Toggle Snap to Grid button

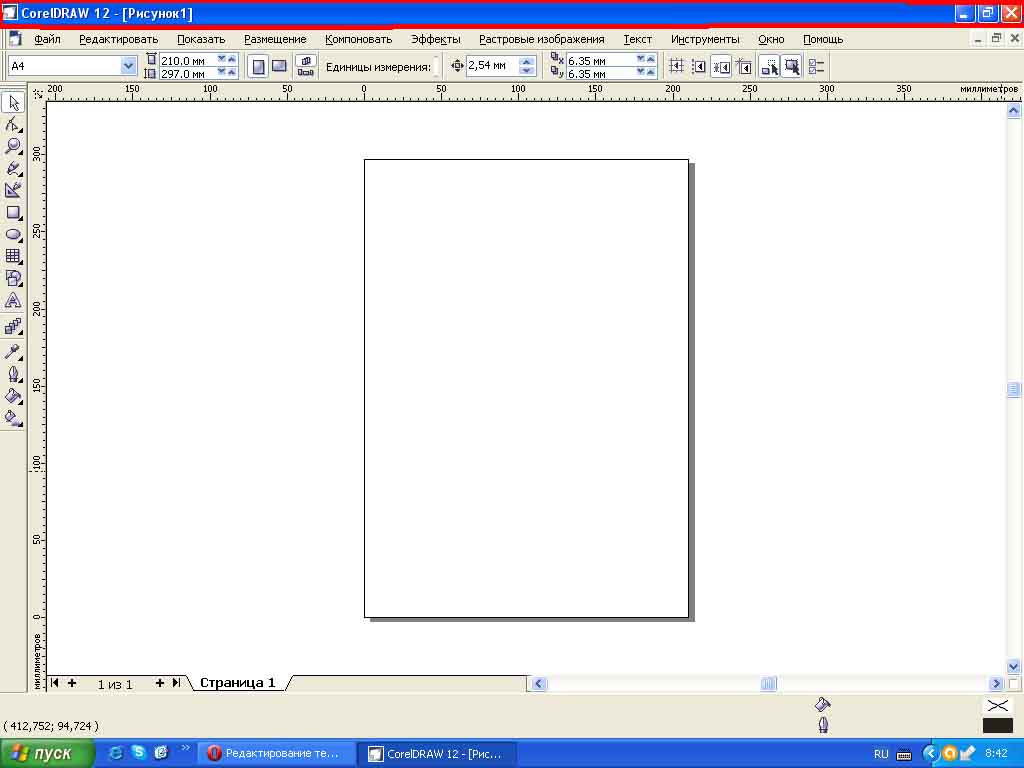676,66
